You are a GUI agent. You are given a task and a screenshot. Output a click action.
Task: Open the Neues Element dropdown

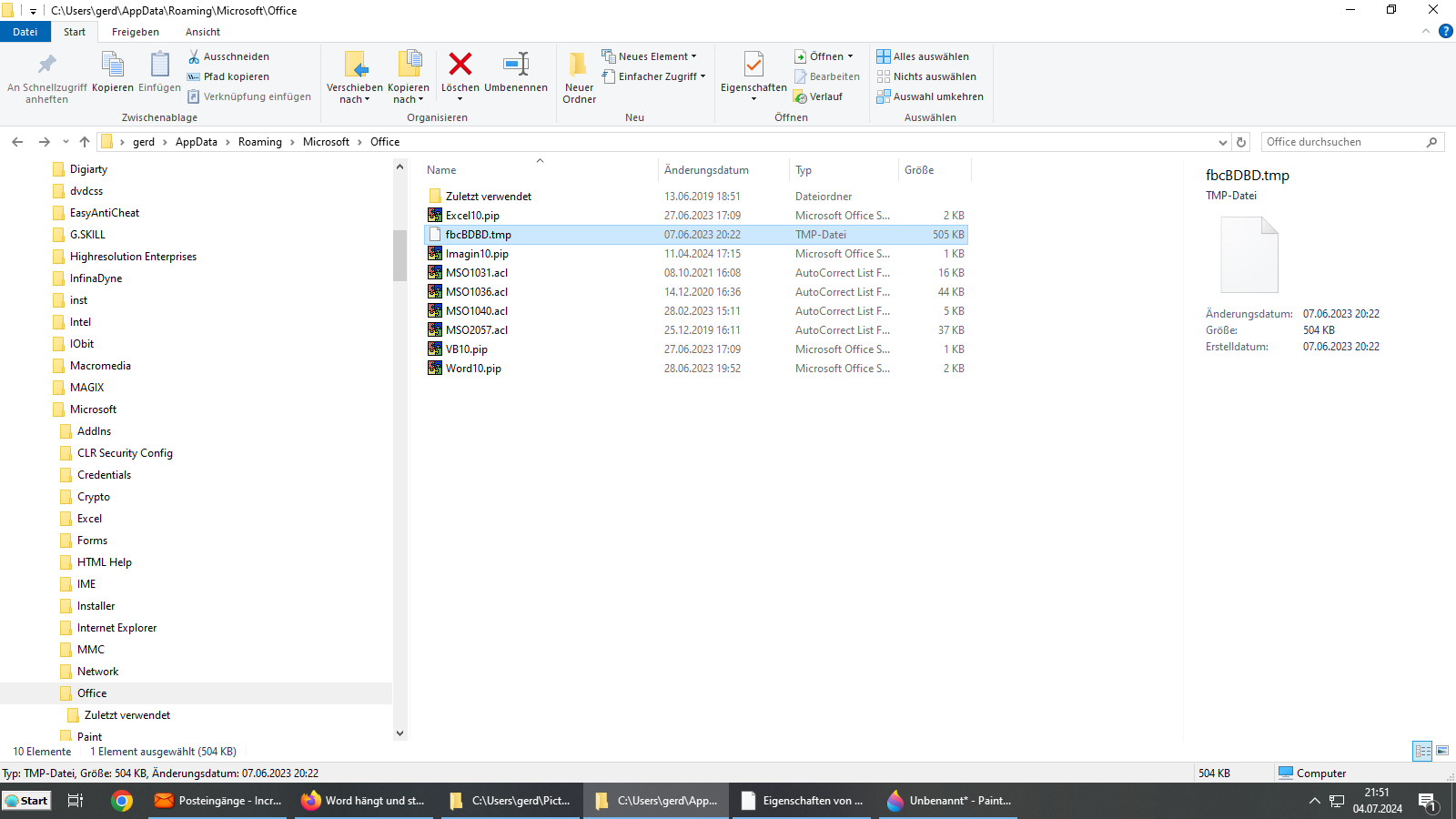coord(649,56)
